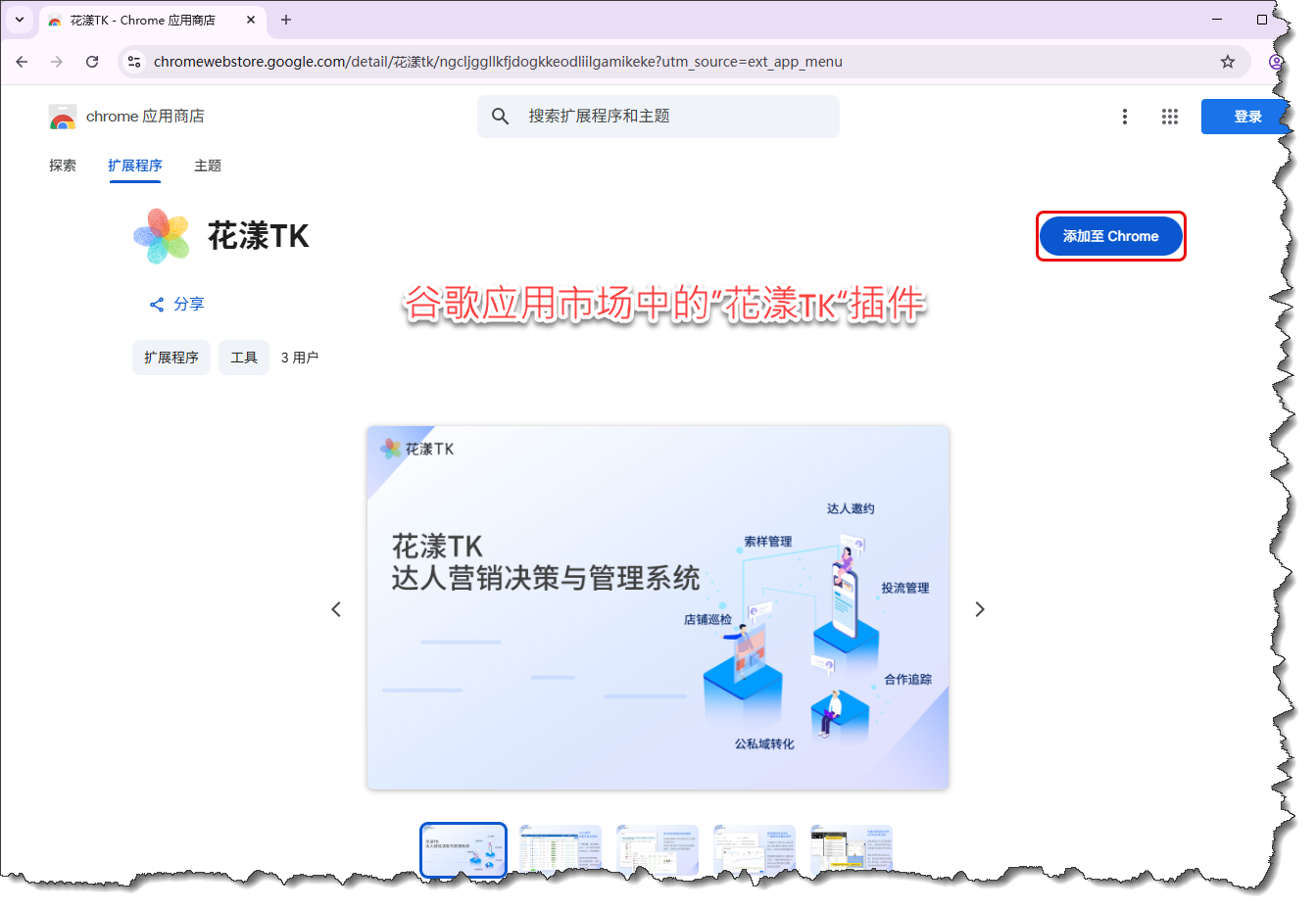The height and width of the screenshot is (910, 1316).
Task: Switch to the 探索 tab
Action: tap(63, 166)
